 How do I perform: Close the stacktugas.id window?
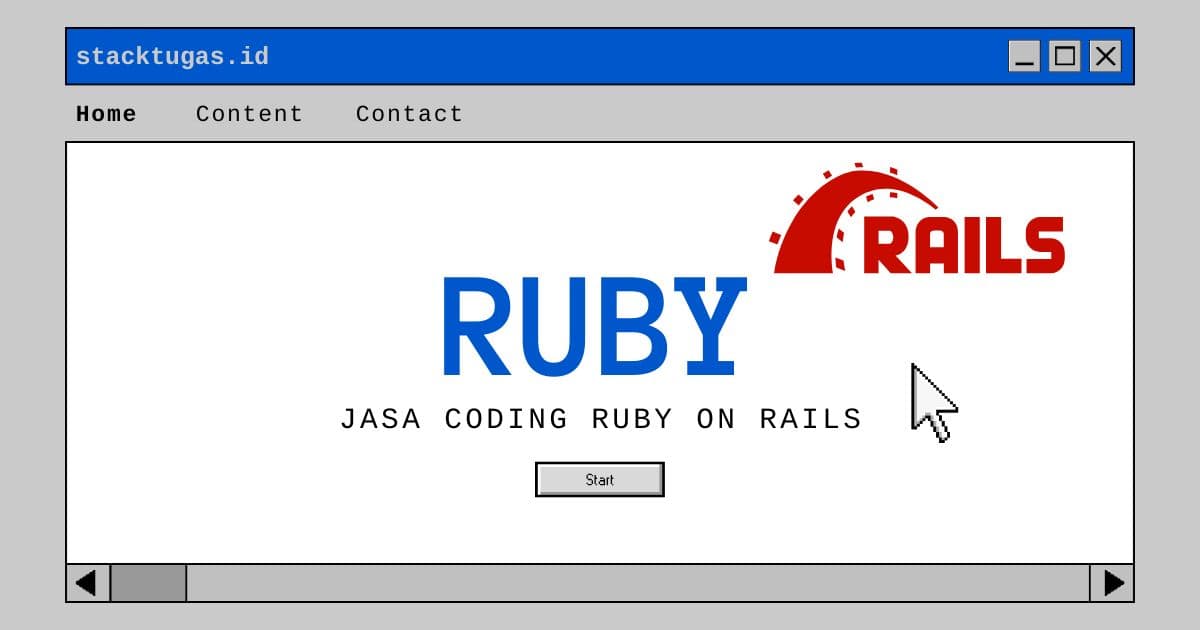click(1105, 56)
